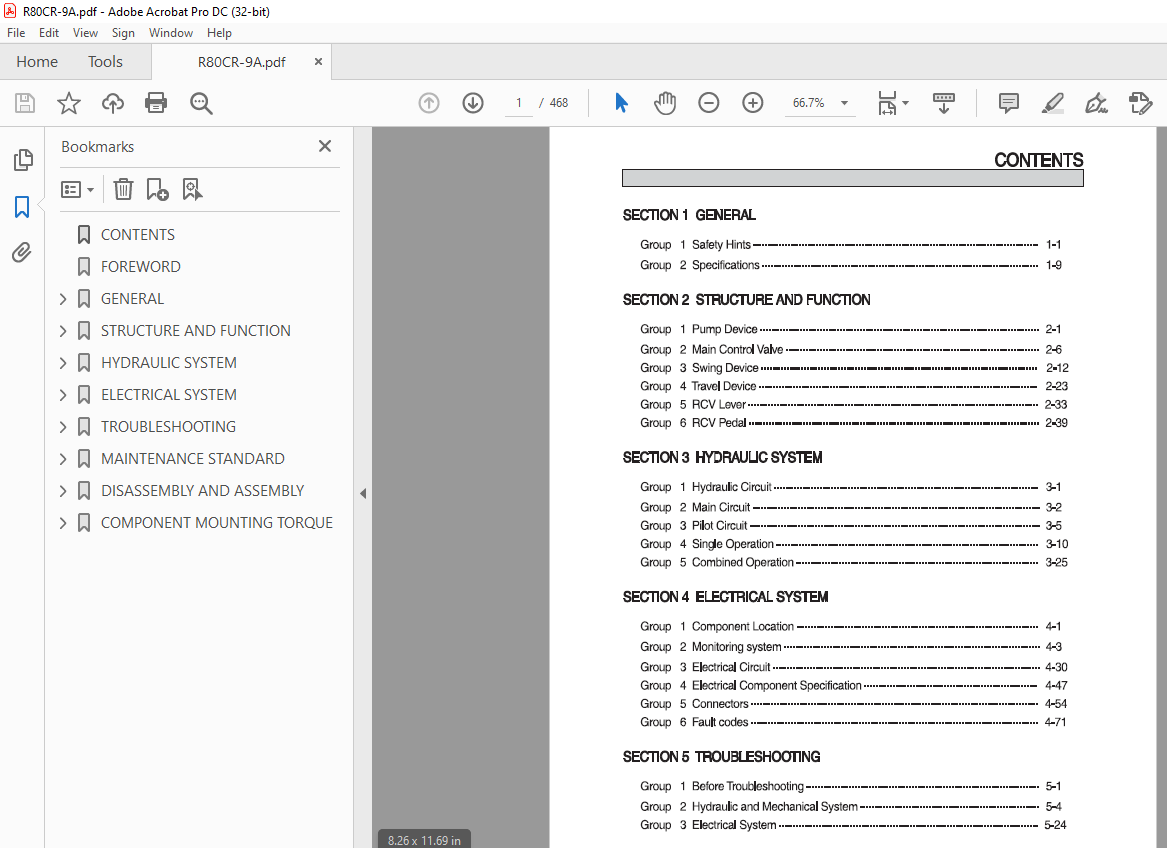Expand DISASSEMBLY AND ASSEMBLY bookmark
1167x848 pixels.
[x=63, y=491]
